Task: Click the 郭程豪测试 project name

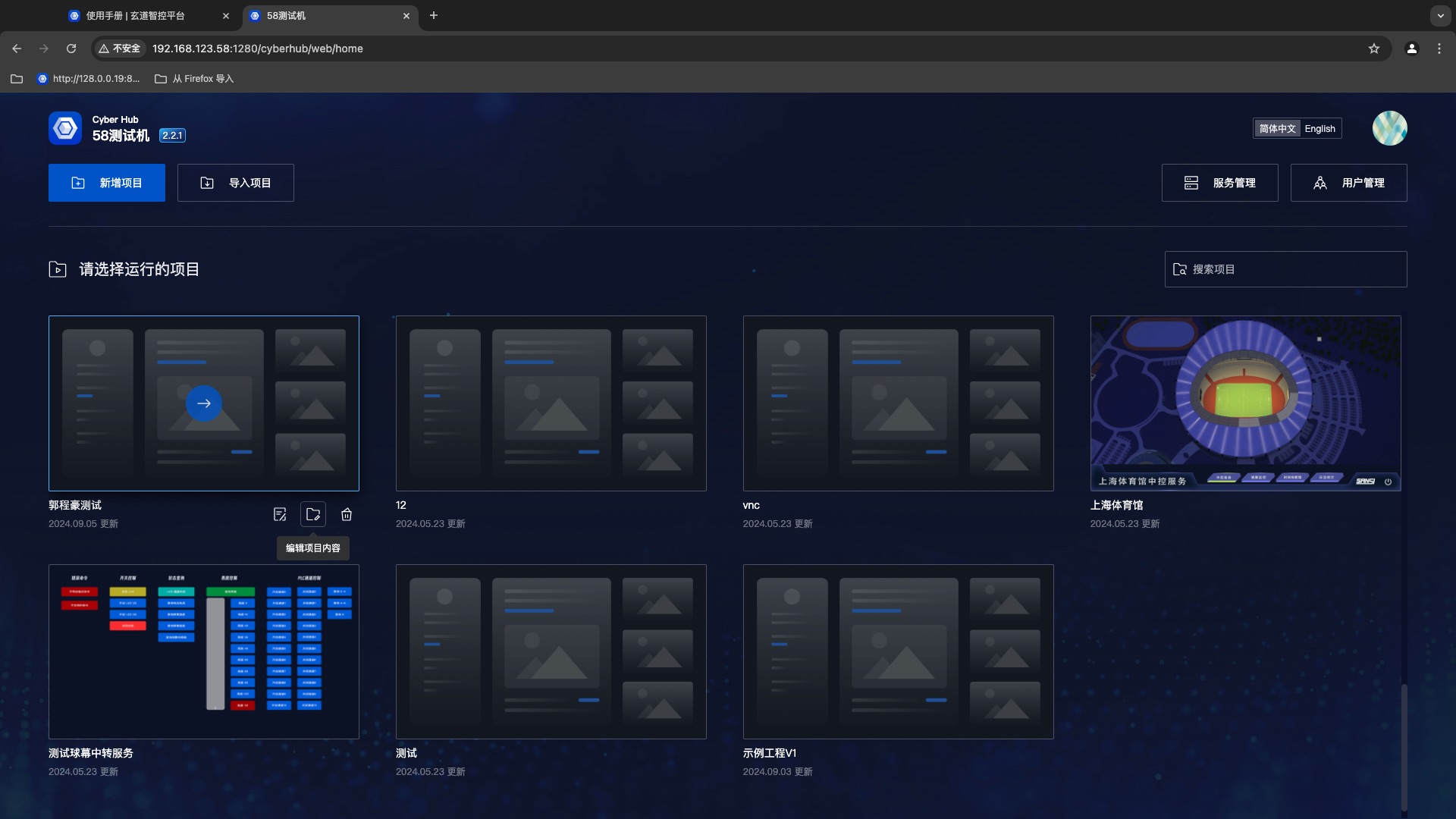Action: [x=75, y=505]
